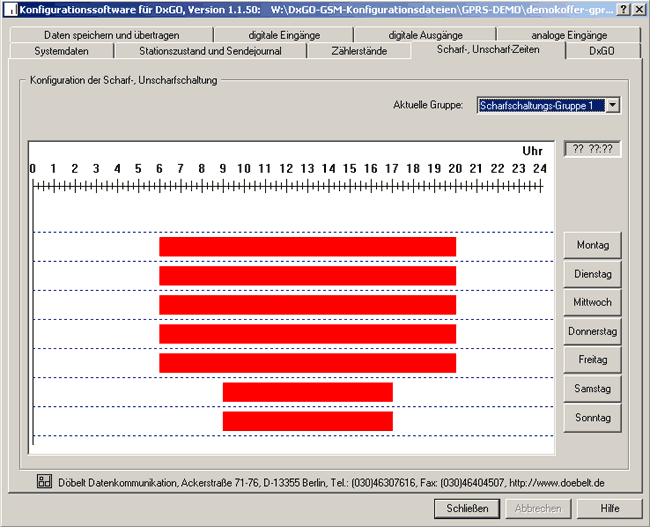Click the Döbelt logo icon in footer

tap(44, 481)
